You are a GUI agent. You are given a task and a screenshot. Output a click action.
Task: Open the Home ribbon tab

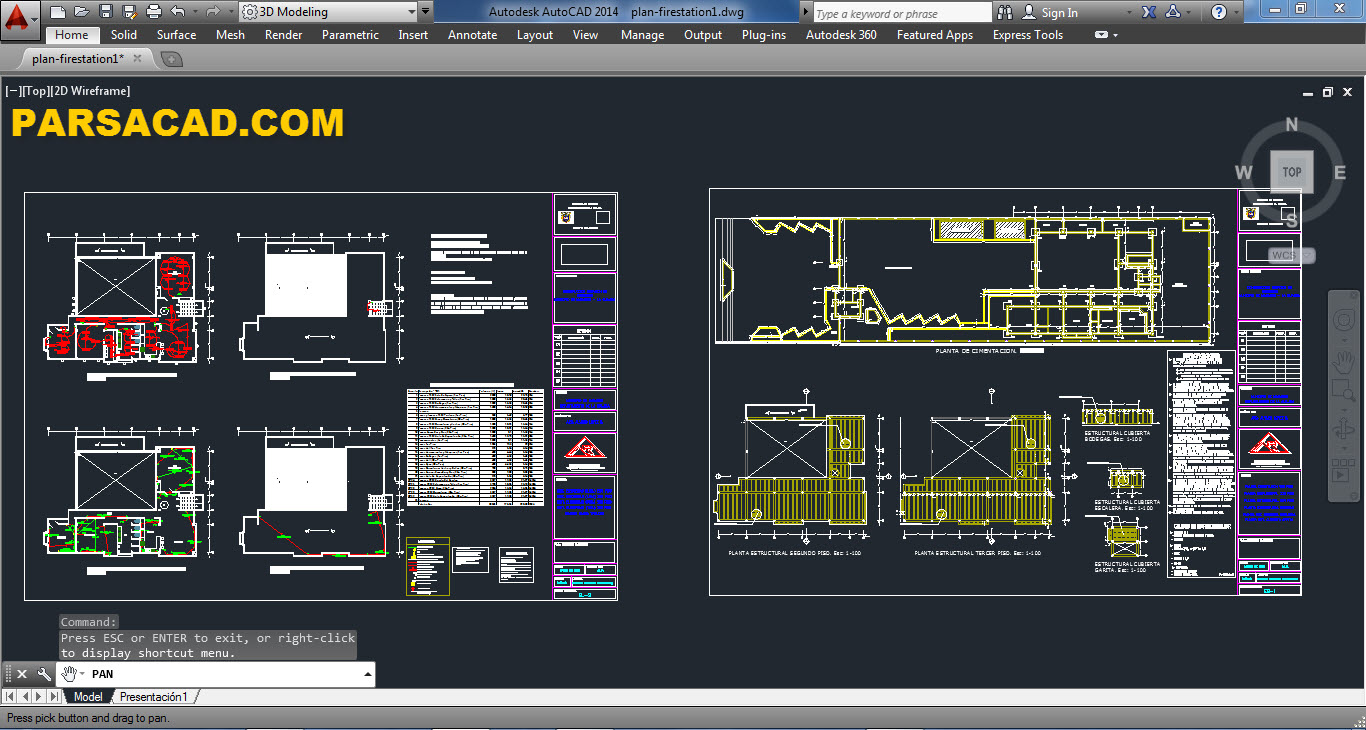point(72,35)
